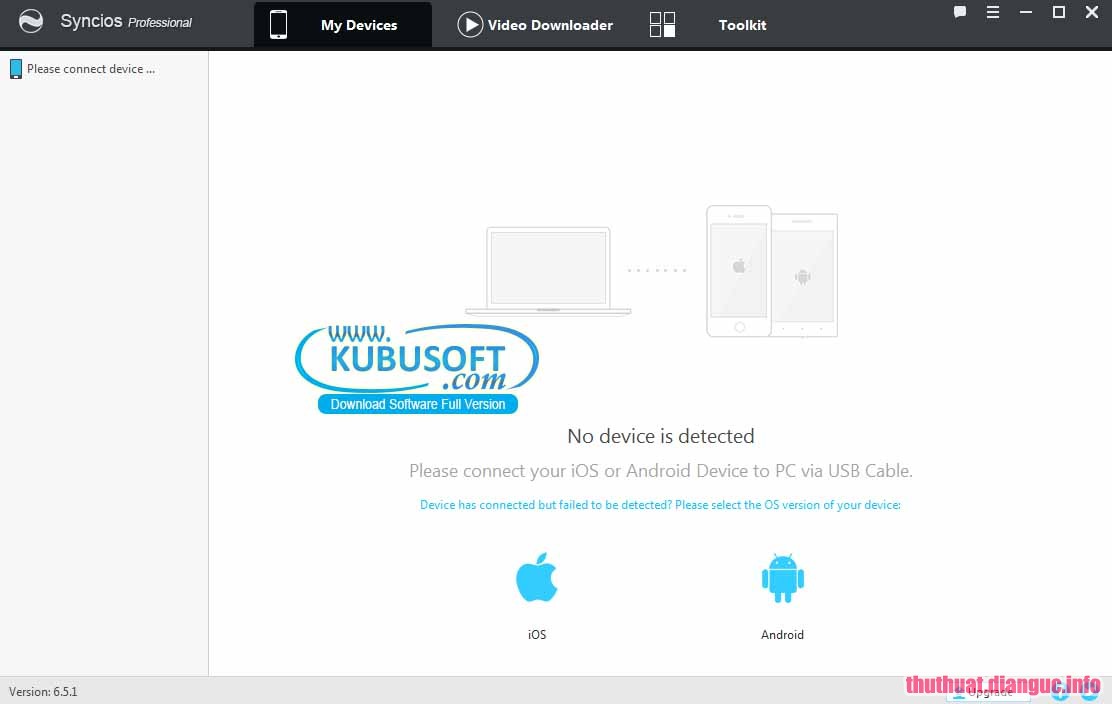Click the 'Syncios Professional' title text
Image resolution: width=1112 pixels, height=704 pixels.
pyautogui.click(x=126, y=21)
